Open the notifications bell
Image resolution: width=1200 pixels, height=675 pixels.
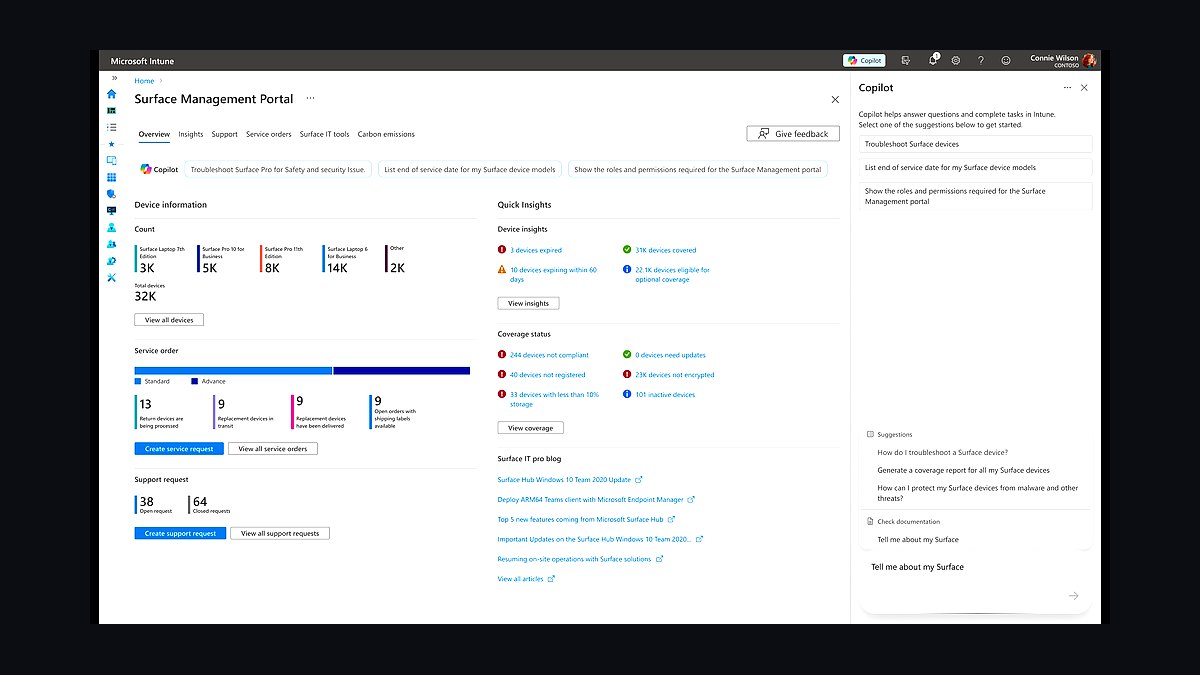coord(932,60)
